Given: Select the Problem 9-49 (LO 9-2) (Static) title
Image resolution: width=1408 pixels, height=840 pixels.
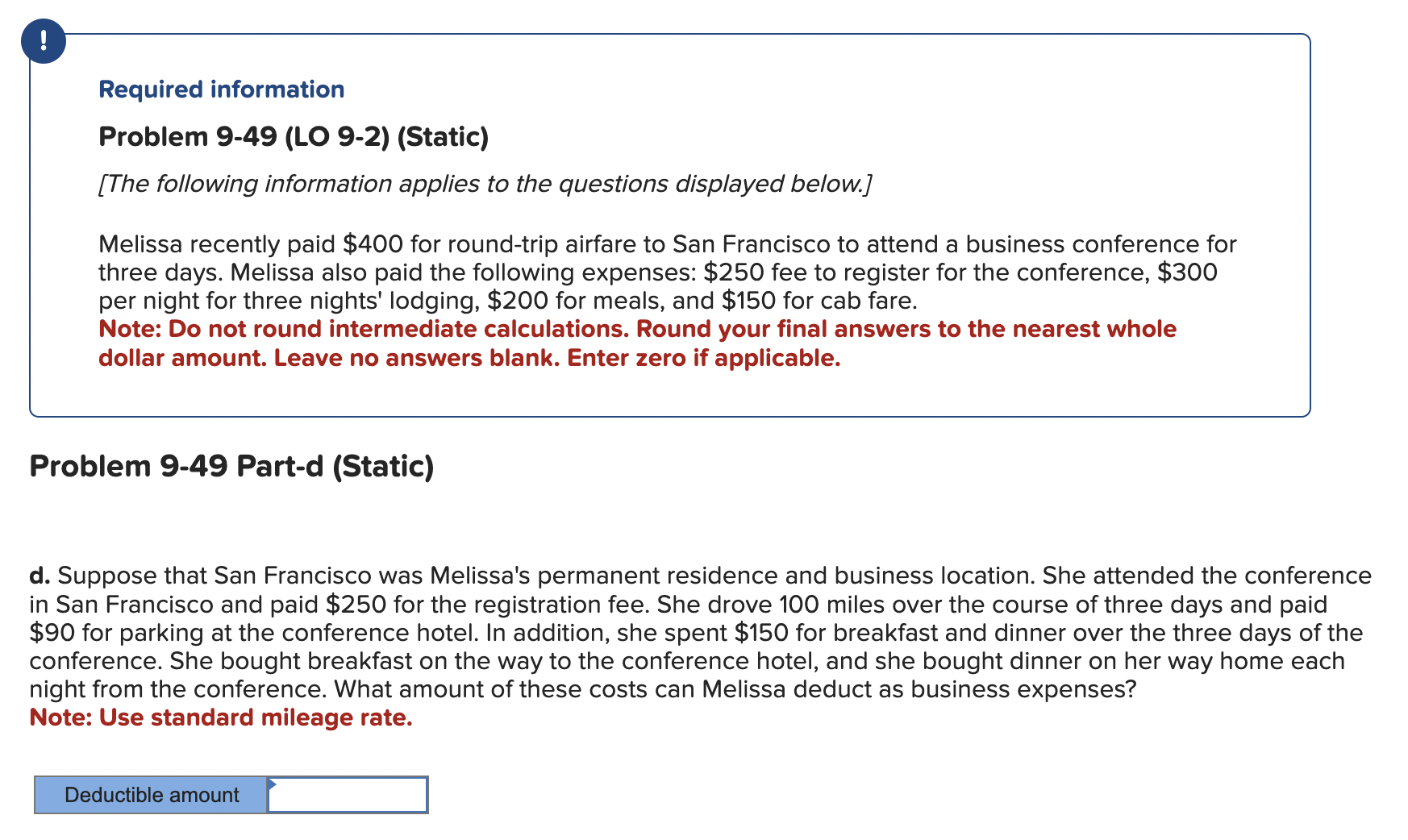Looking at the screenshot, I should pyautogui.click(x=293, y=136).
